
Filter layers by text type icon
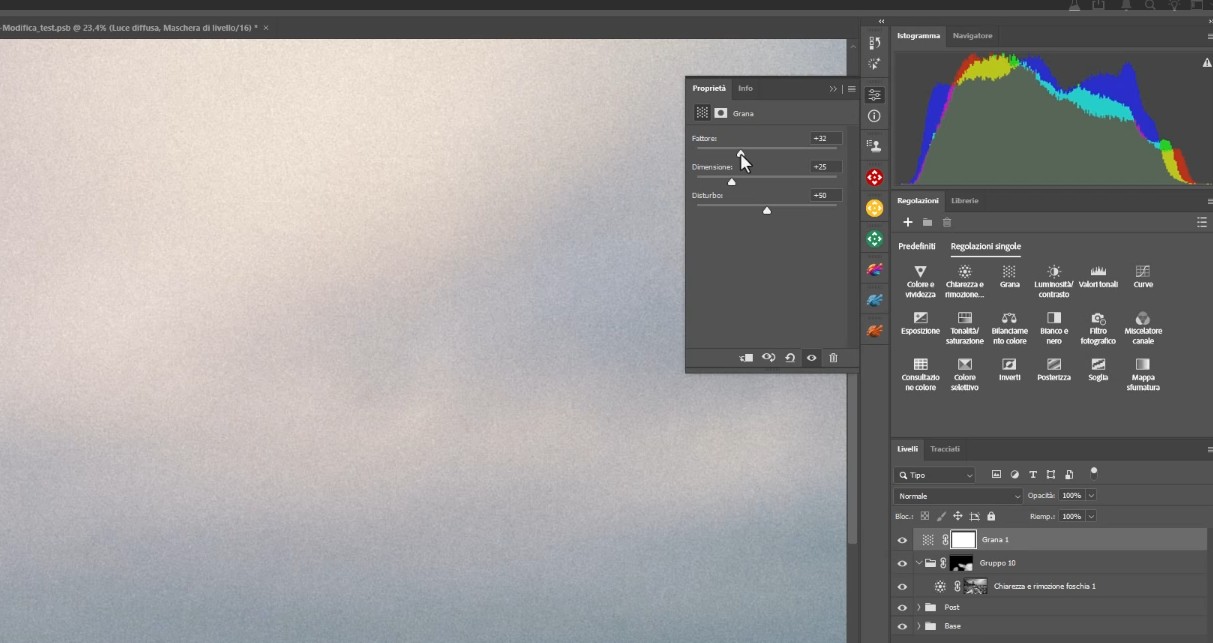pyautogui.click(x=1032, y=475)
